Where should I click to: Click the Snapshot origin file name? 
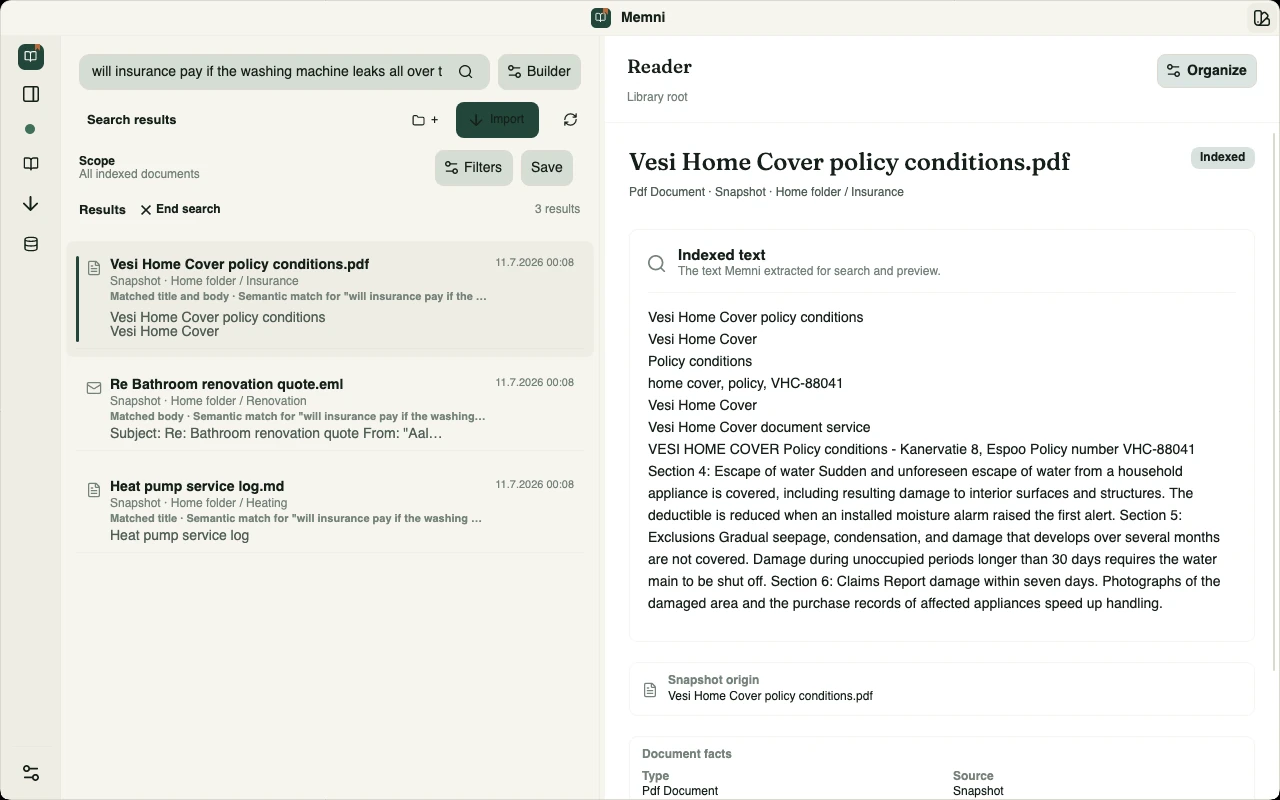(770, 696)
